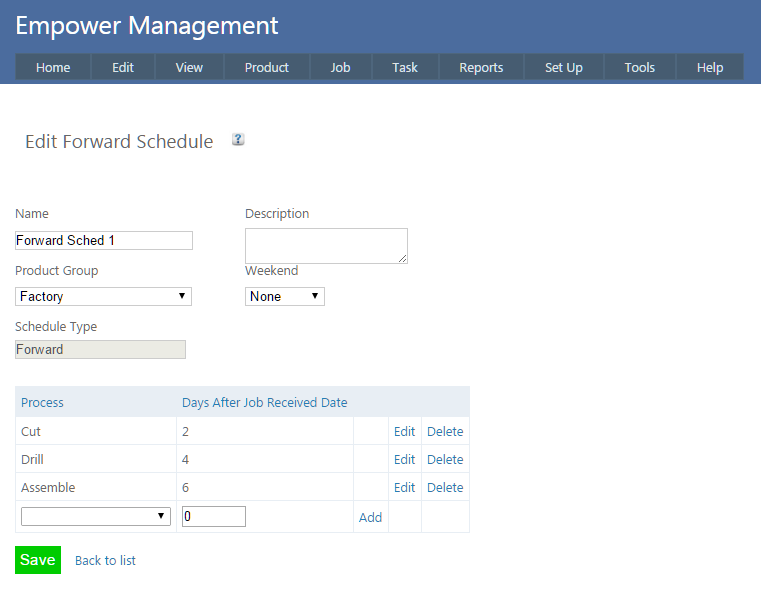
Task: Open the Reports menu
Action: click(481, 67)
